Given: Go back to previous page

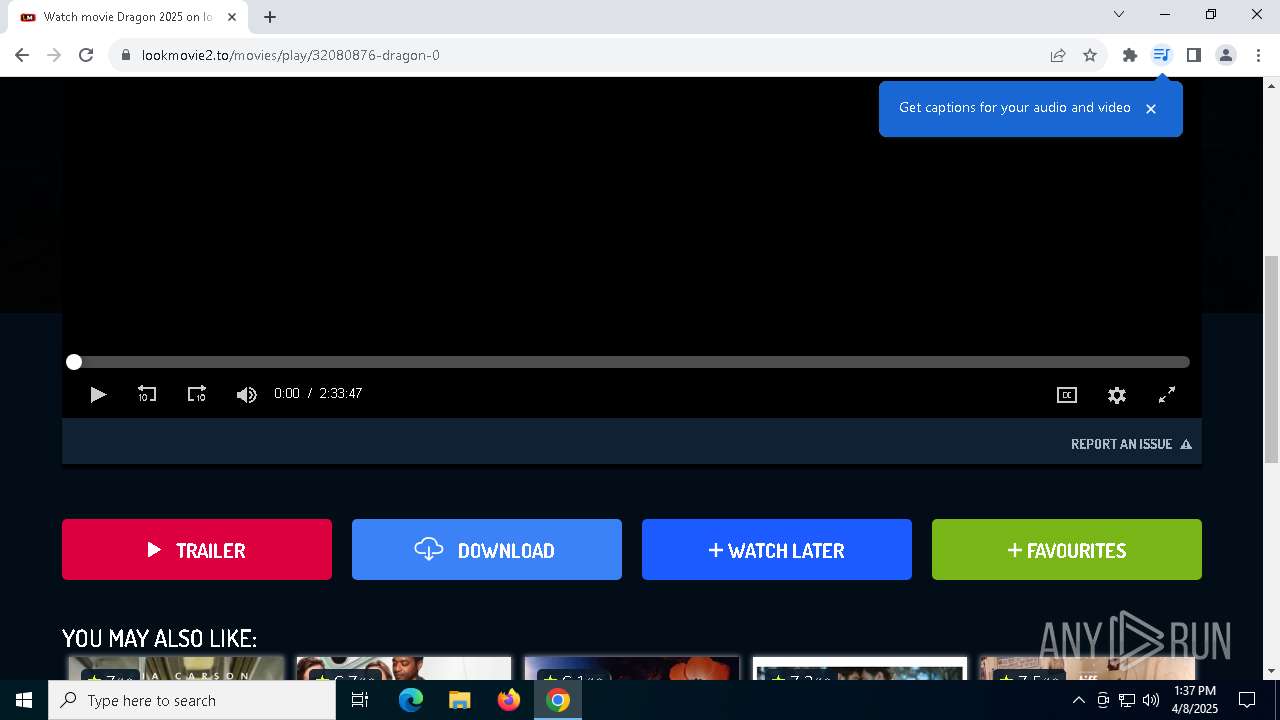Looking at the screenshot, I should [22, 55].
